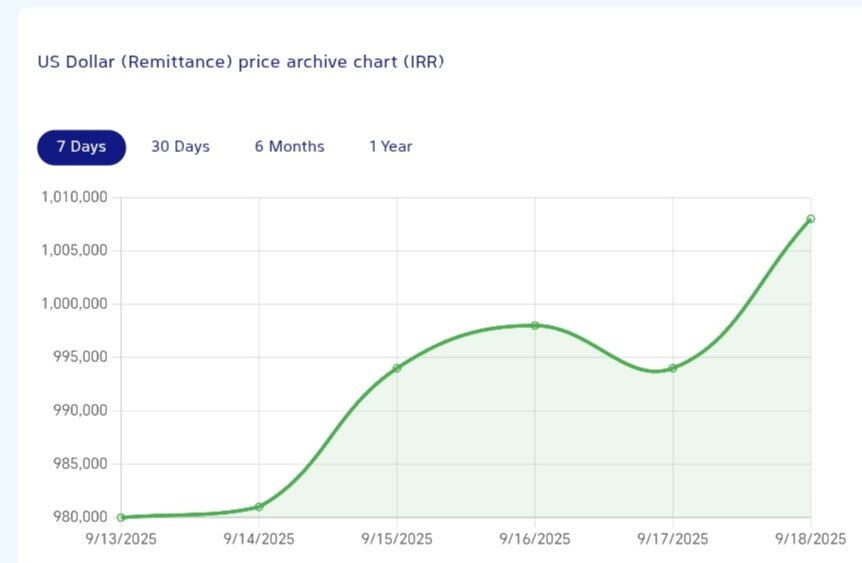The image size is (862, 563).
Task: Click the 9/13/2025 x-axis date label
Action: [x=121, y=539]
